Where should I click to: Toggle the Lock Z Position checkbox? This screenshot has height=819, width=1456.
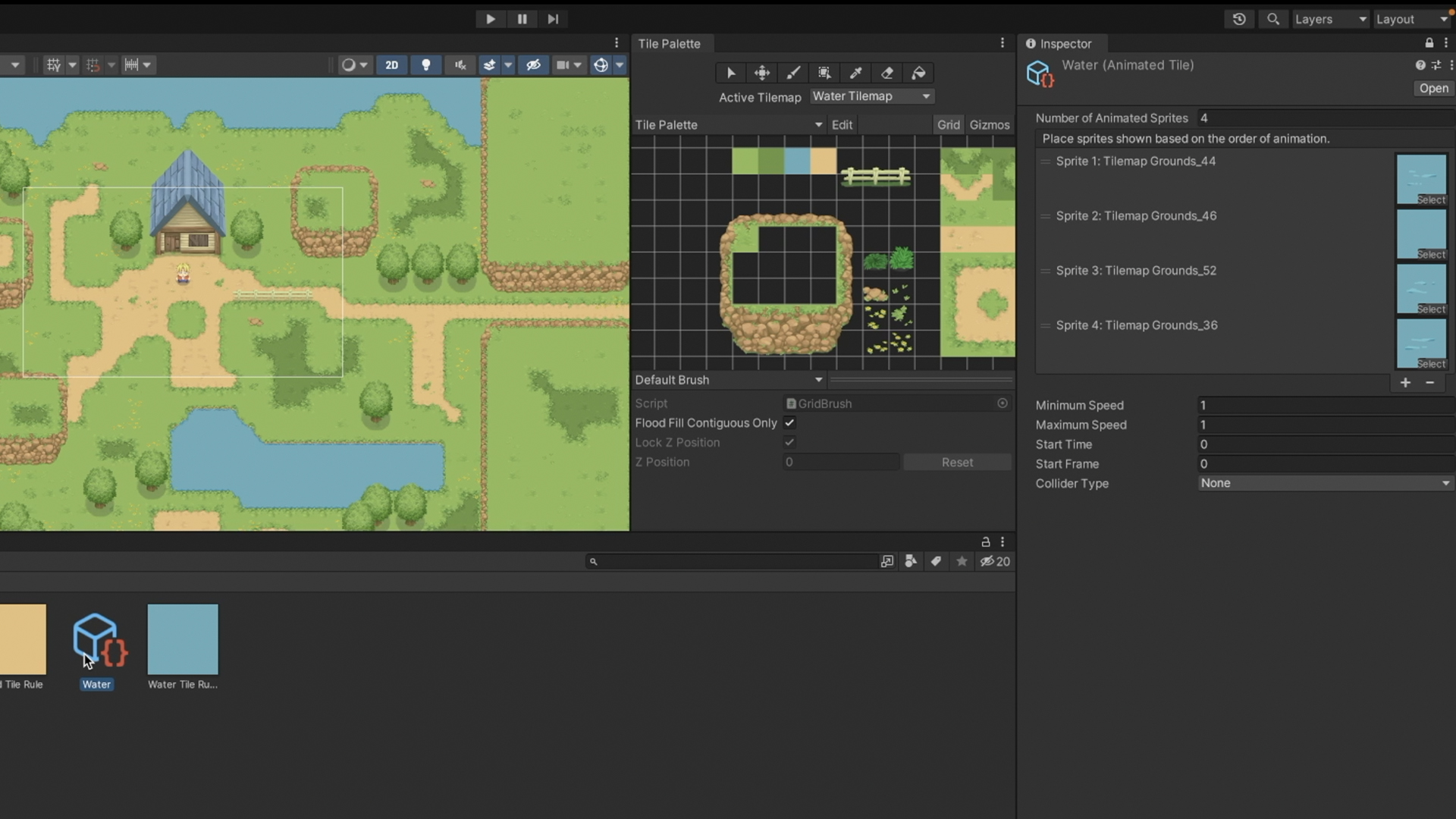click(x=789, y=442)
